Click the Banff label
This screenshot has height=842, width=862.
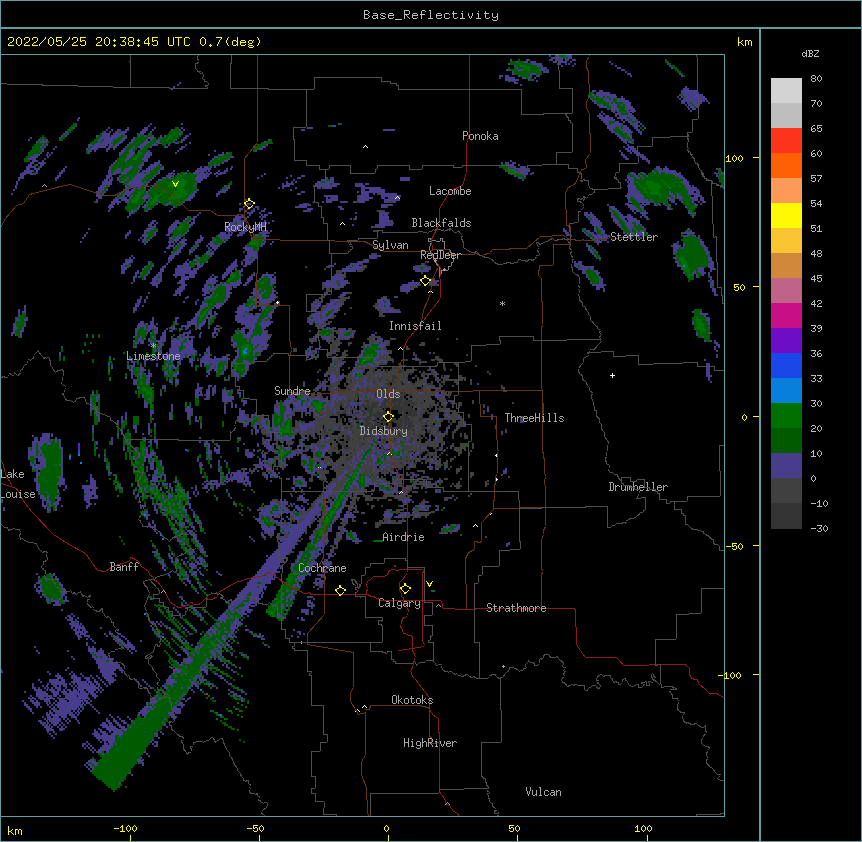tap(124, 567)
